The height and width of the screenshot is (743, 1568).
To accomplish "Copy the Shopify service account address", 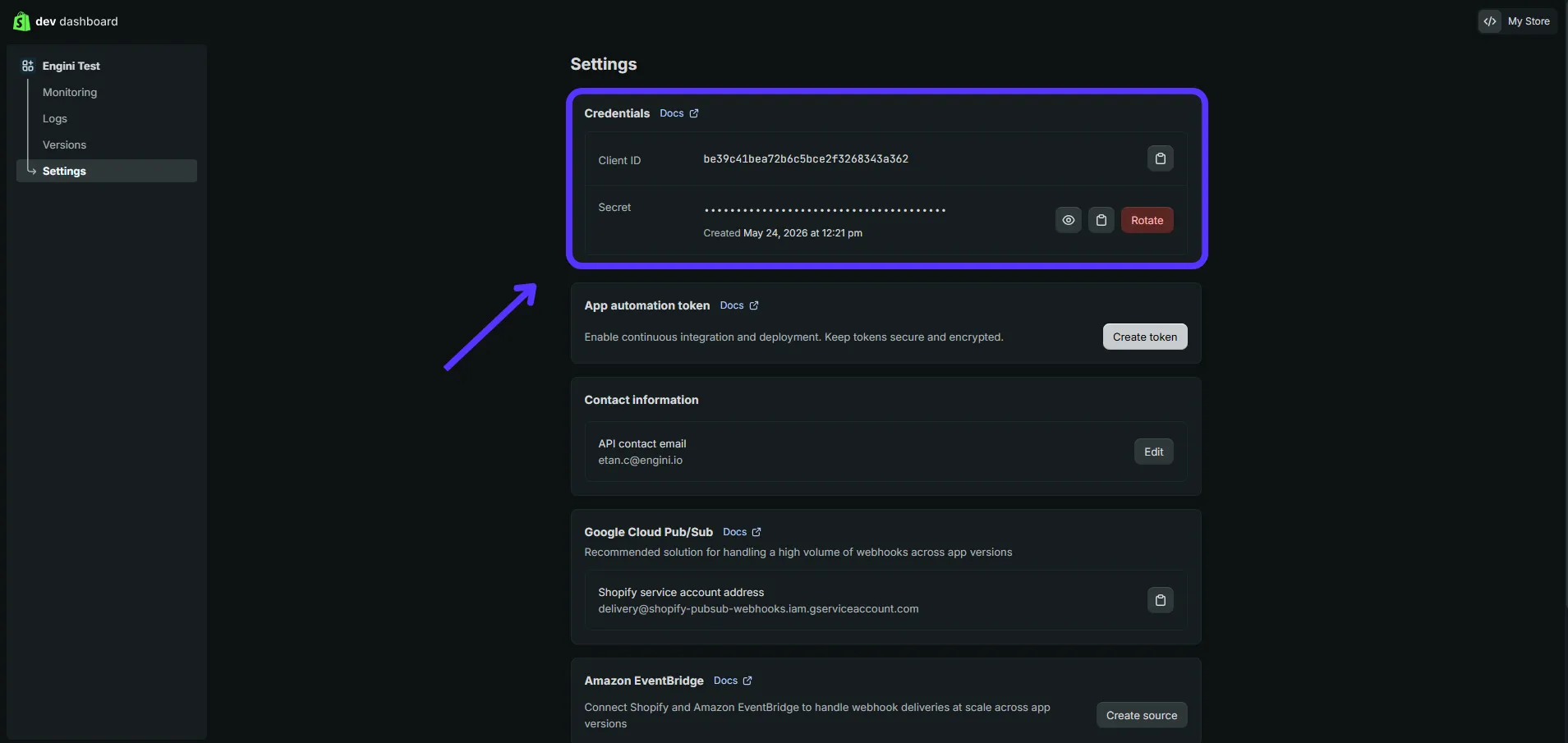I will 1160,600.
